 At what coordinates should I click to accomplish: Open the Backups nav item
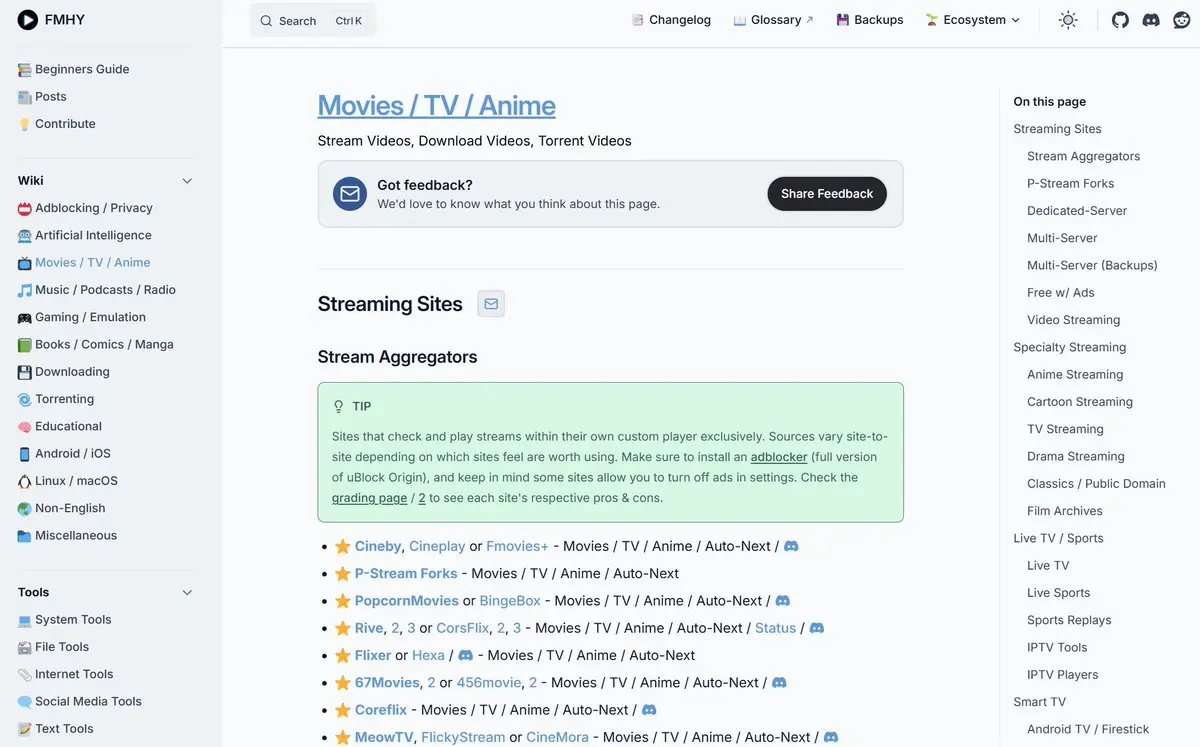point(870,20)
